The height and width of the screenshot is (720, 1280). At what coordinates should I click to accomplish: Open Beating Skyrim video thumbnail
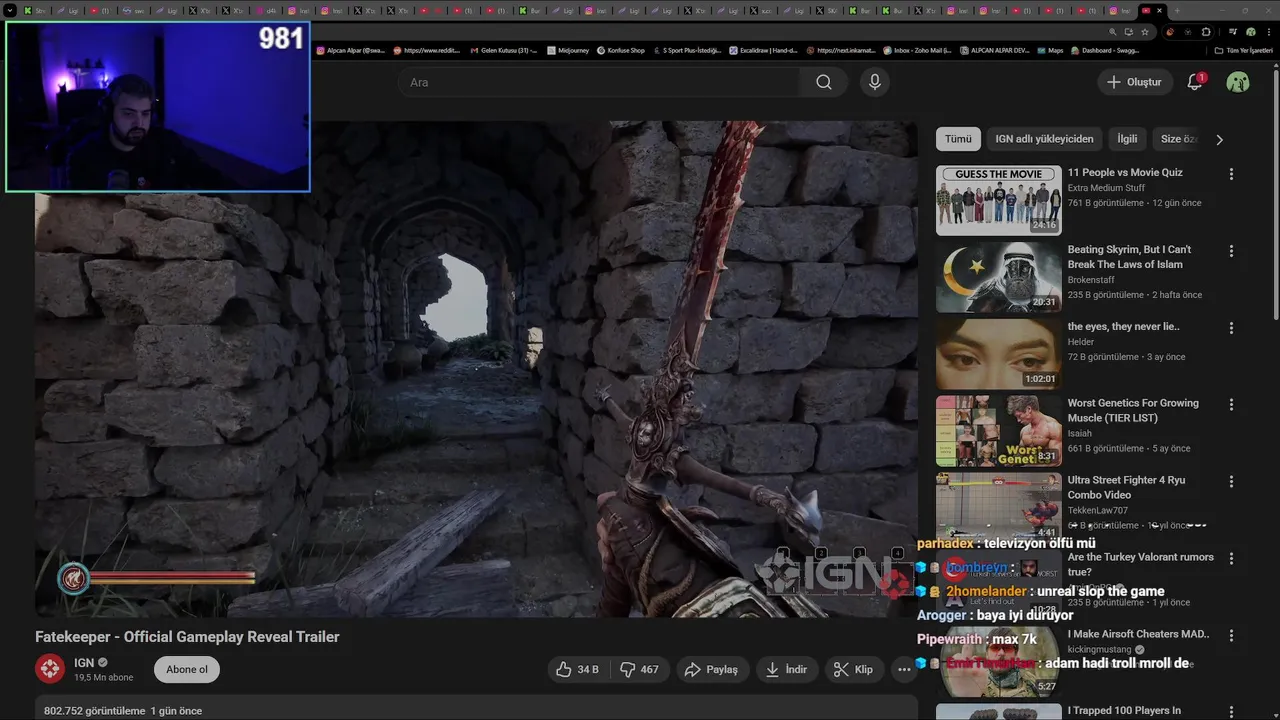[998, 277]
